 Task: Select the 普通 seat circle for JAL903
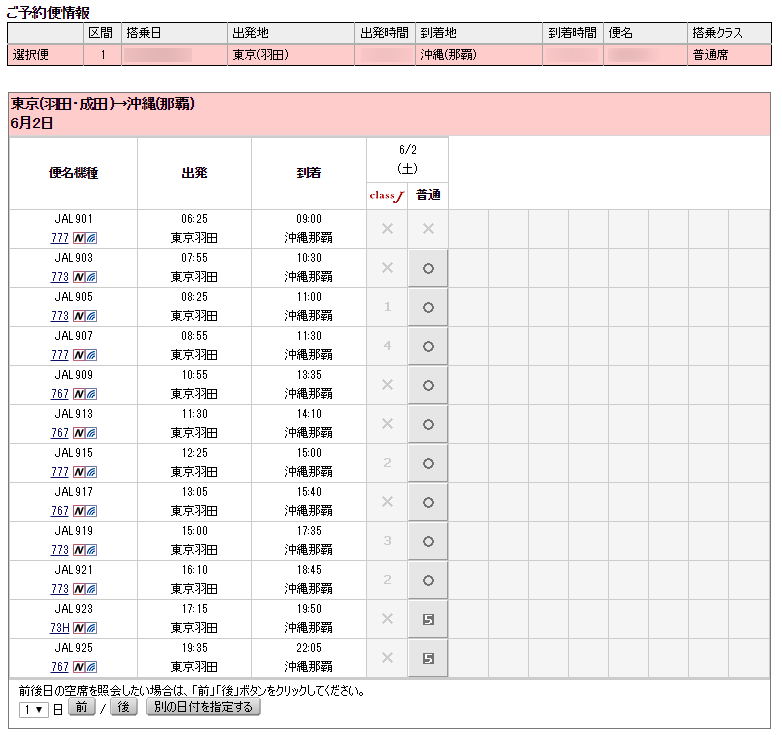coord(428,269)
